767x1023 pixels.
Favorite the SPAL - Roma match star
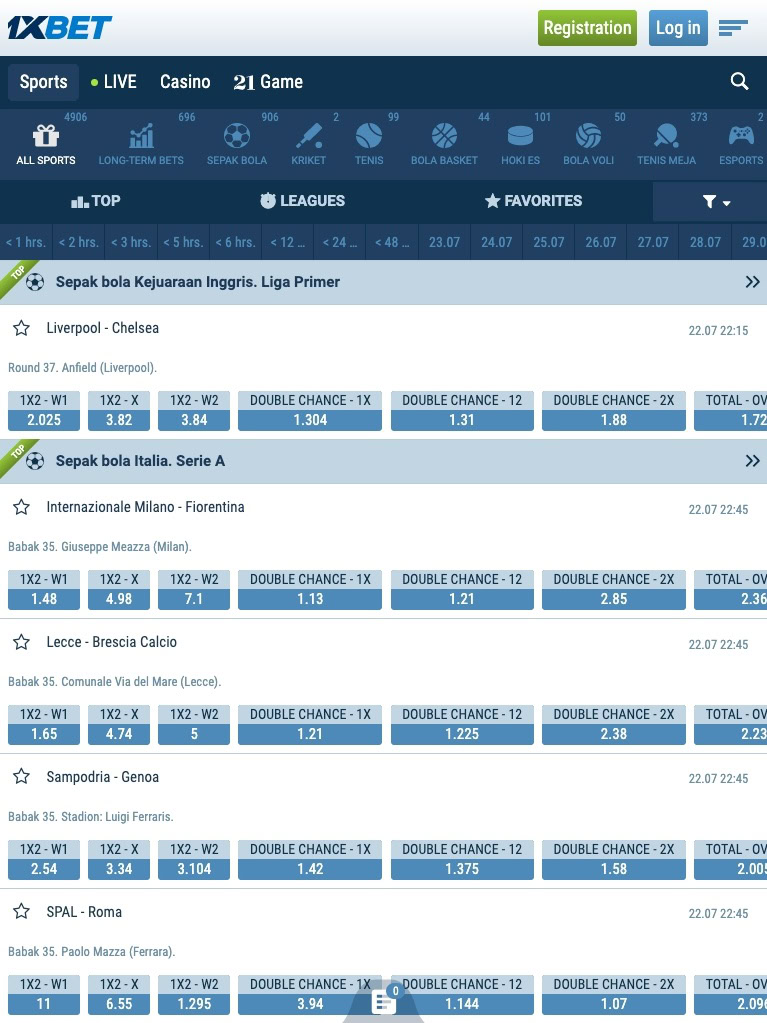click(x=22, y=911)
